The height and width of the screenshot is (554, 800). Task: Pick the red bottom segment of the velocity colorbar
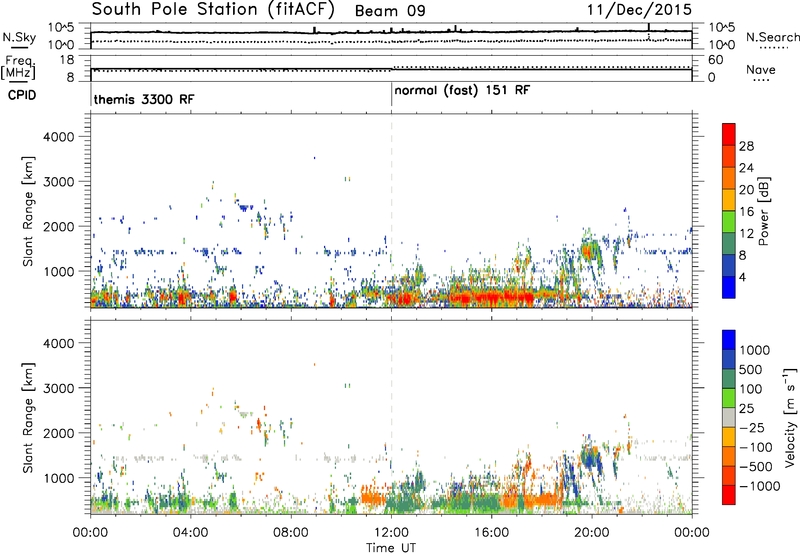[x=729, y=495]
